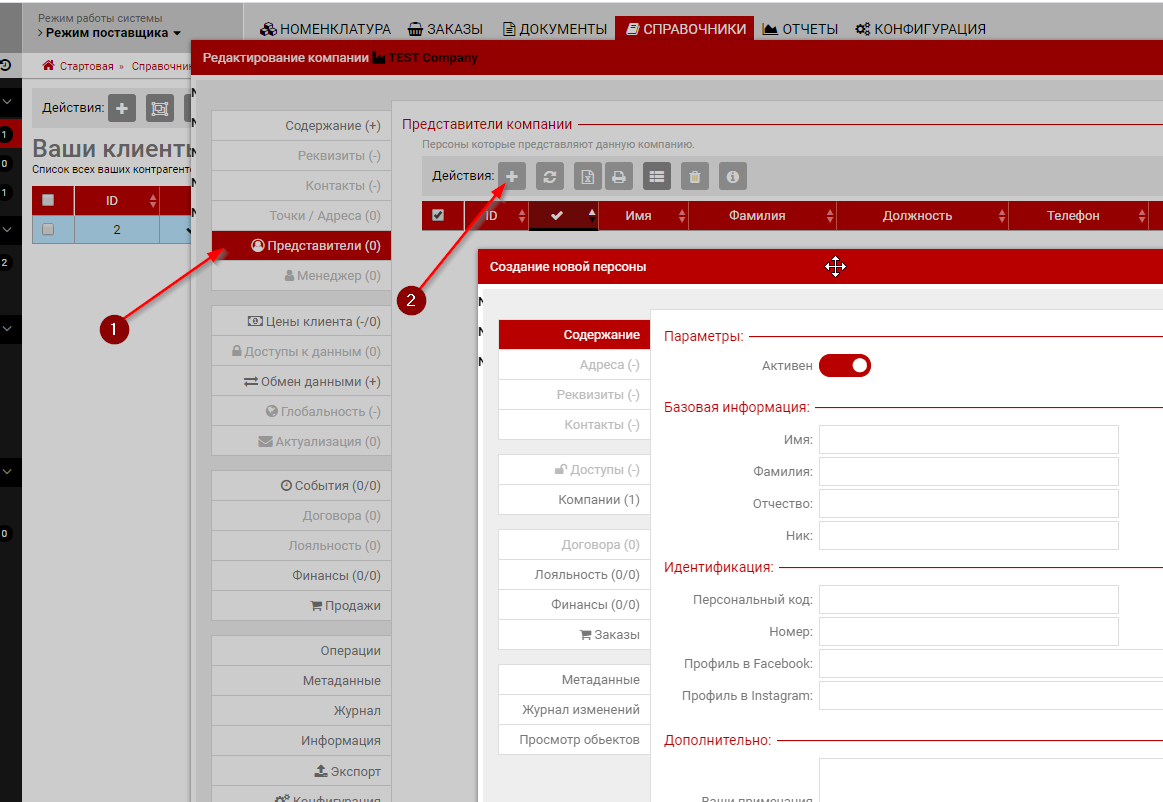Expand the top chevron in left sidebar
This screenshot has height=802, width=1163.
click(x=6, y=101)
